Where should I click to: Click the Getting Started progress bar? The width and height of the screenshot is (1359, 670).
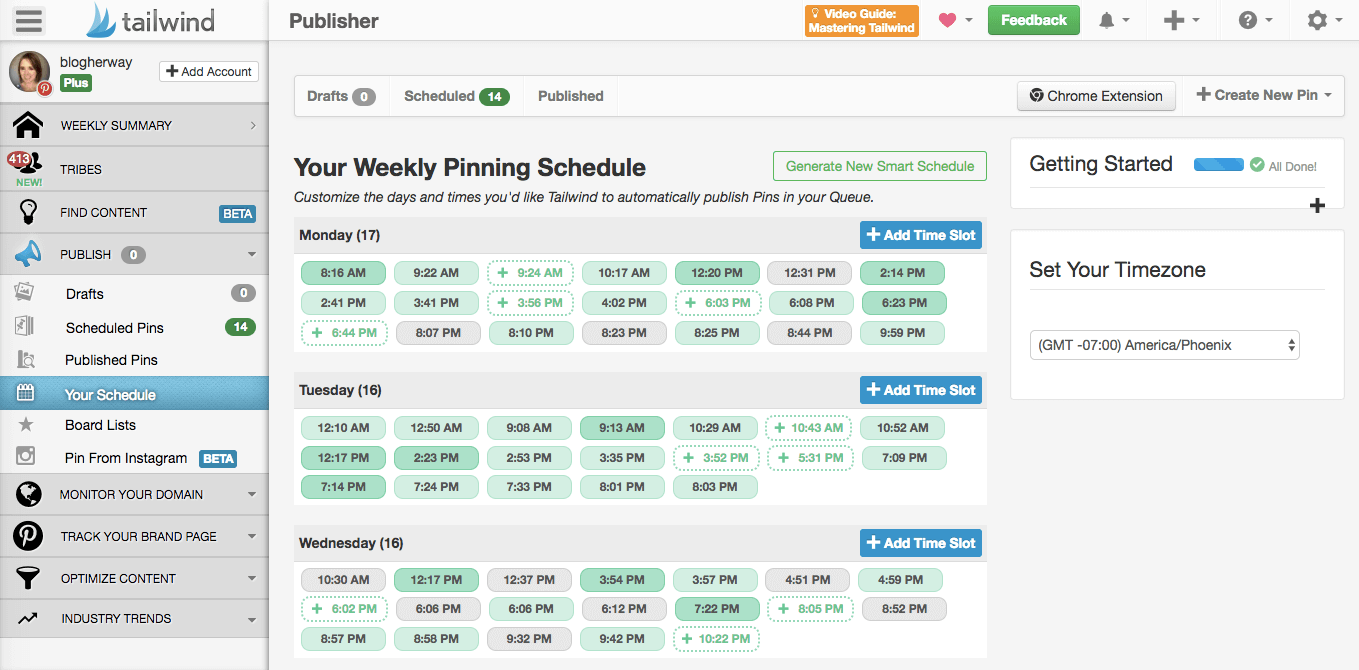[1218, 165]
